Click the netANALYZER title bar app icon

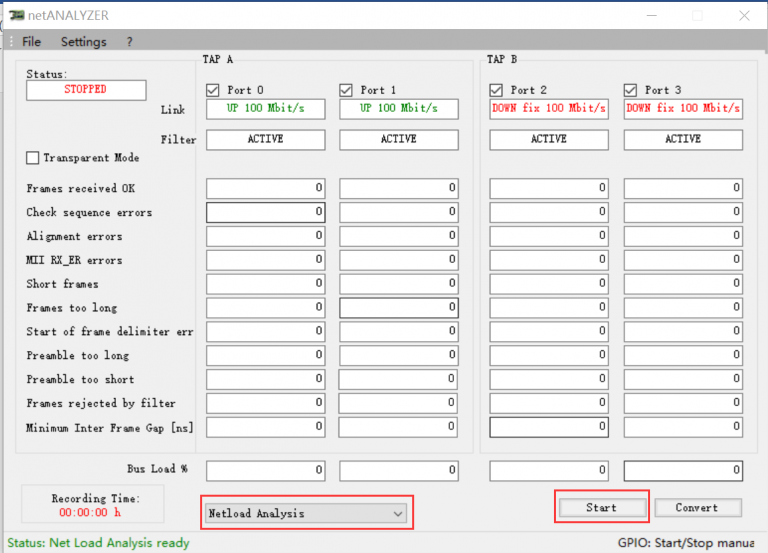(x=17, y=16)
